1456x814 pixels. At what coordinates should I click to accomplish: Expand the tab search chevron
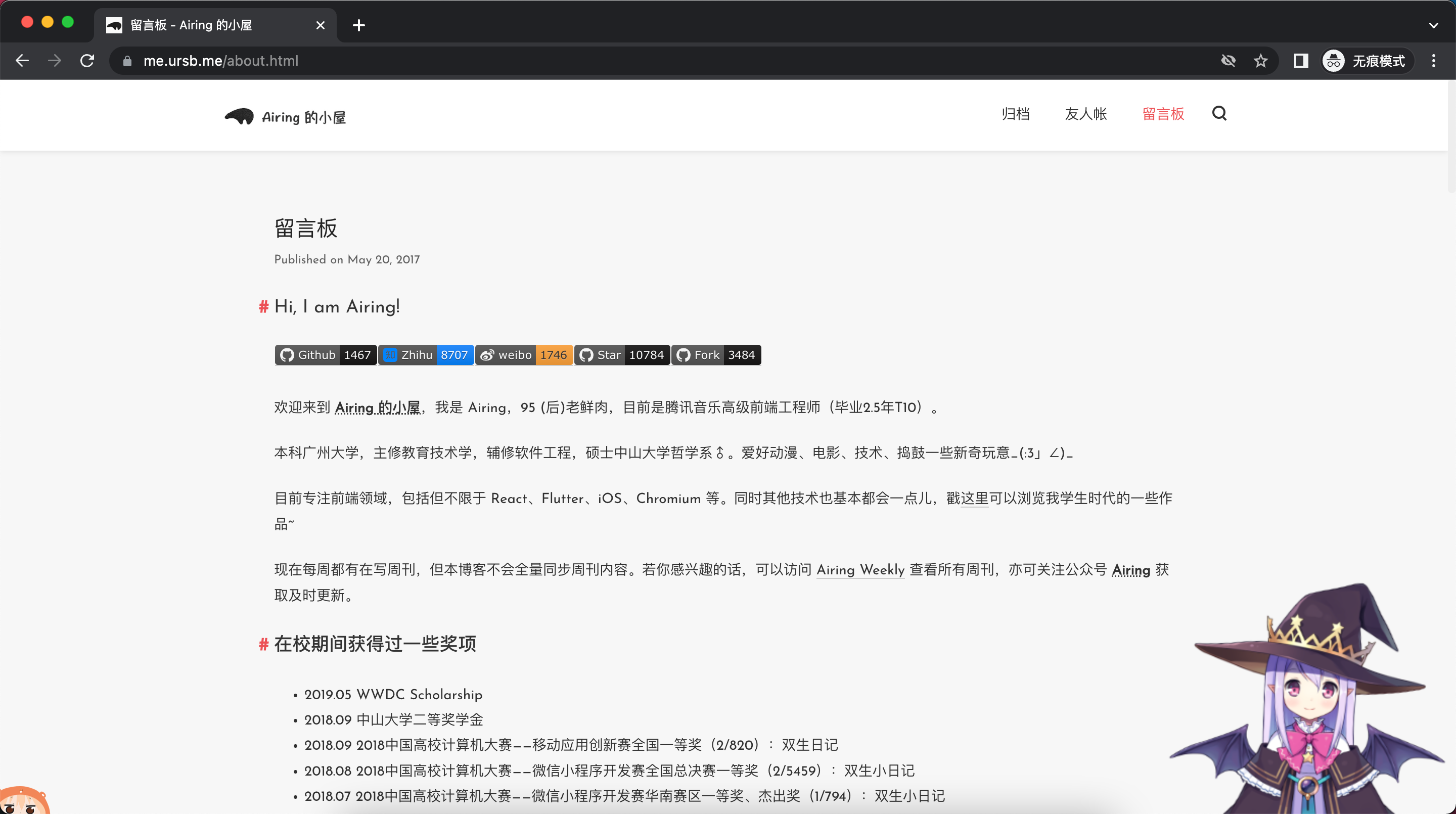point(1433,25)
